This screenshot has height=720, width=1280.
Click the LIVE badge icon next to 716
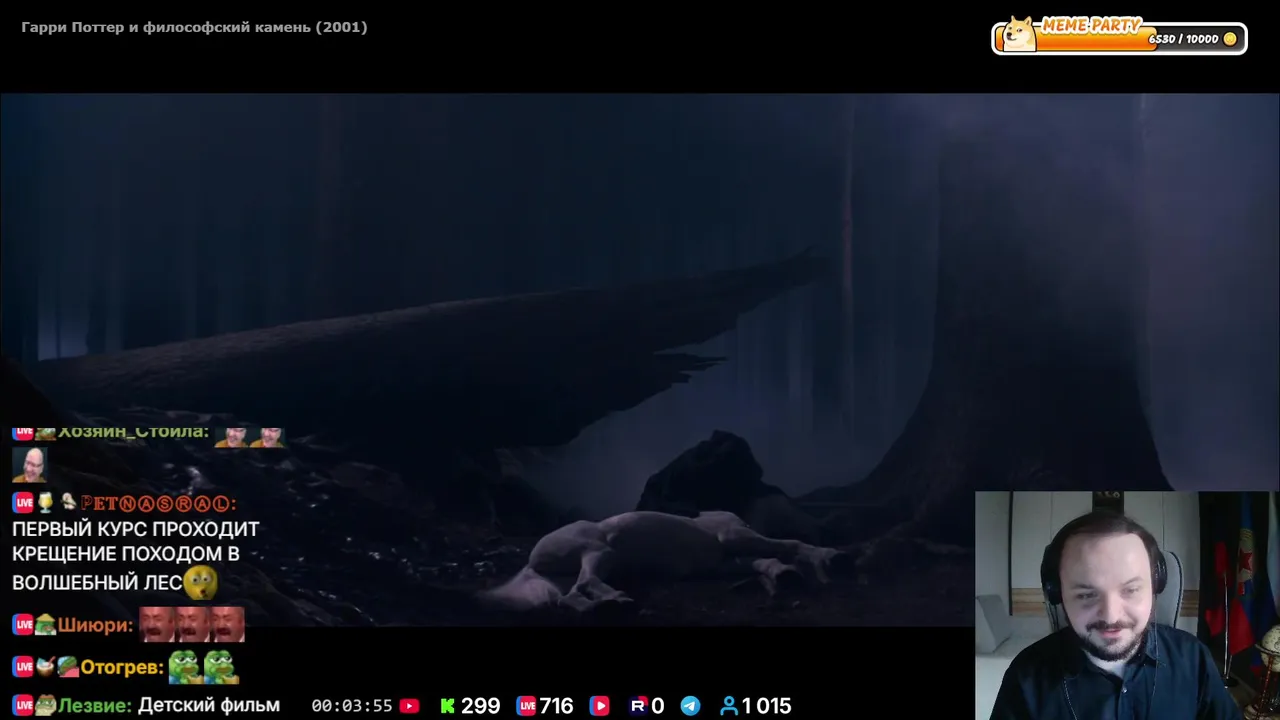(527, 706)
